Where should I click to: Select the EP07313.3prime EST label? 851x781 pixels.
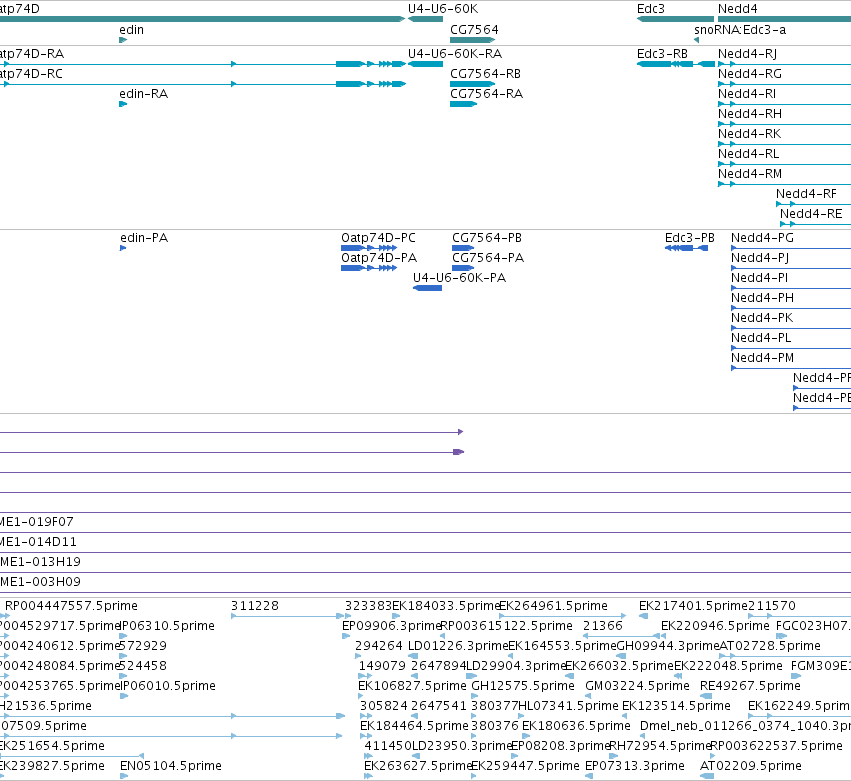[x=634, y=766]
